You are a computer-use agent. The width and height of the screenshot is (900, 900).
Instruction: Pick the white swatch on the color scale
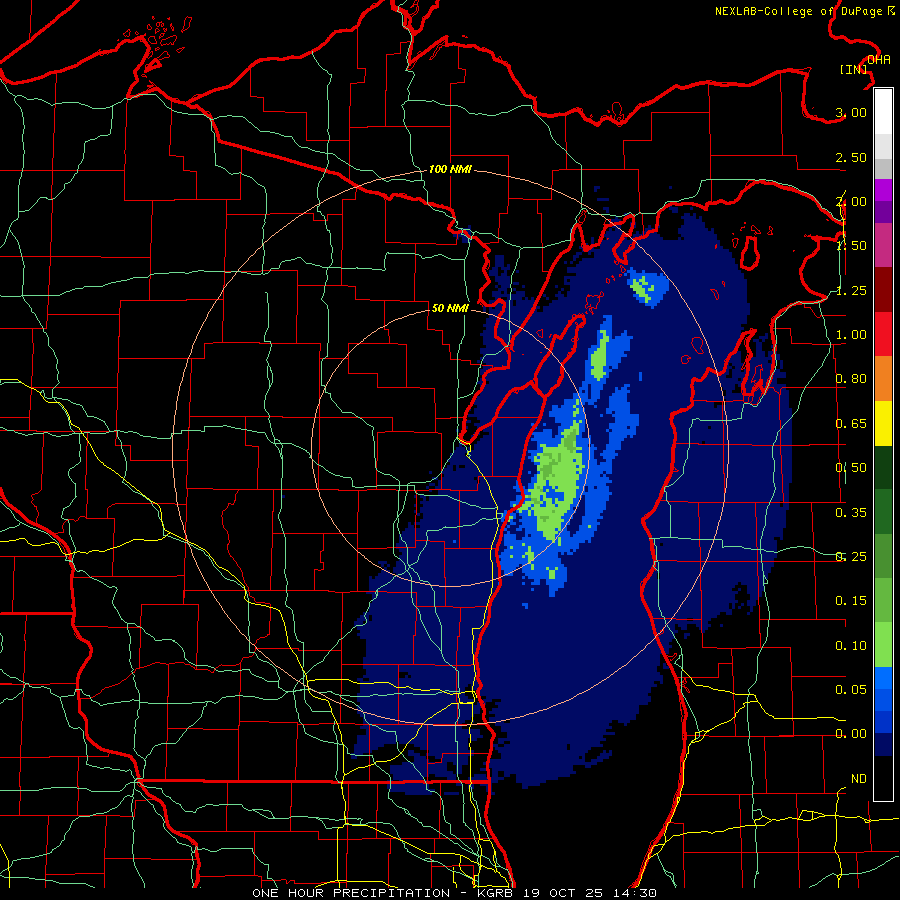pos(883,112)
